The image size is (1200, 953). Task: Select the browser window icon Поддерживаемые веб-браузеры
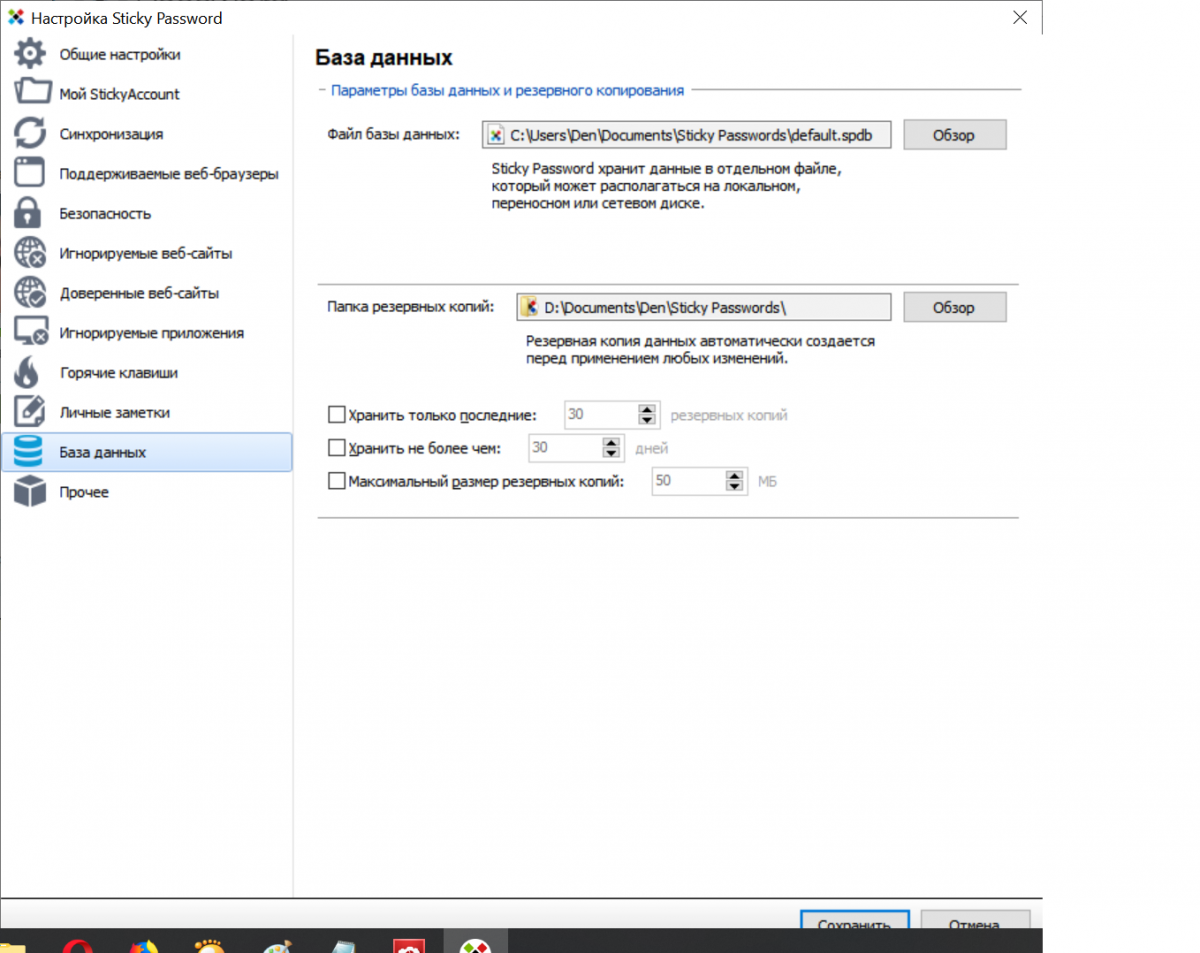(30, 173)
